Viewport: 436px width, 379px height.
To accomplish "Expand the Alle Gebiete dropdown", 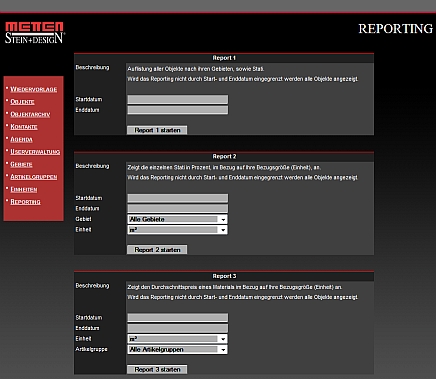I will 178,219.
